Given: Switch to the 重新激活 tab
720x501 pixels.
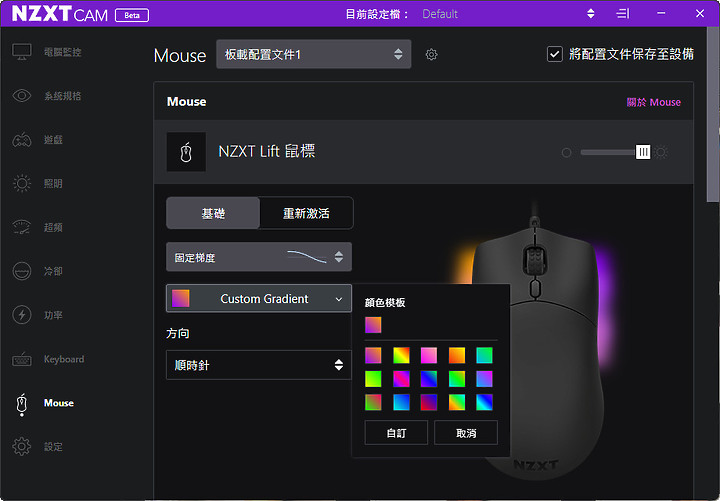Looking at the screenshot, I should 306,213.
